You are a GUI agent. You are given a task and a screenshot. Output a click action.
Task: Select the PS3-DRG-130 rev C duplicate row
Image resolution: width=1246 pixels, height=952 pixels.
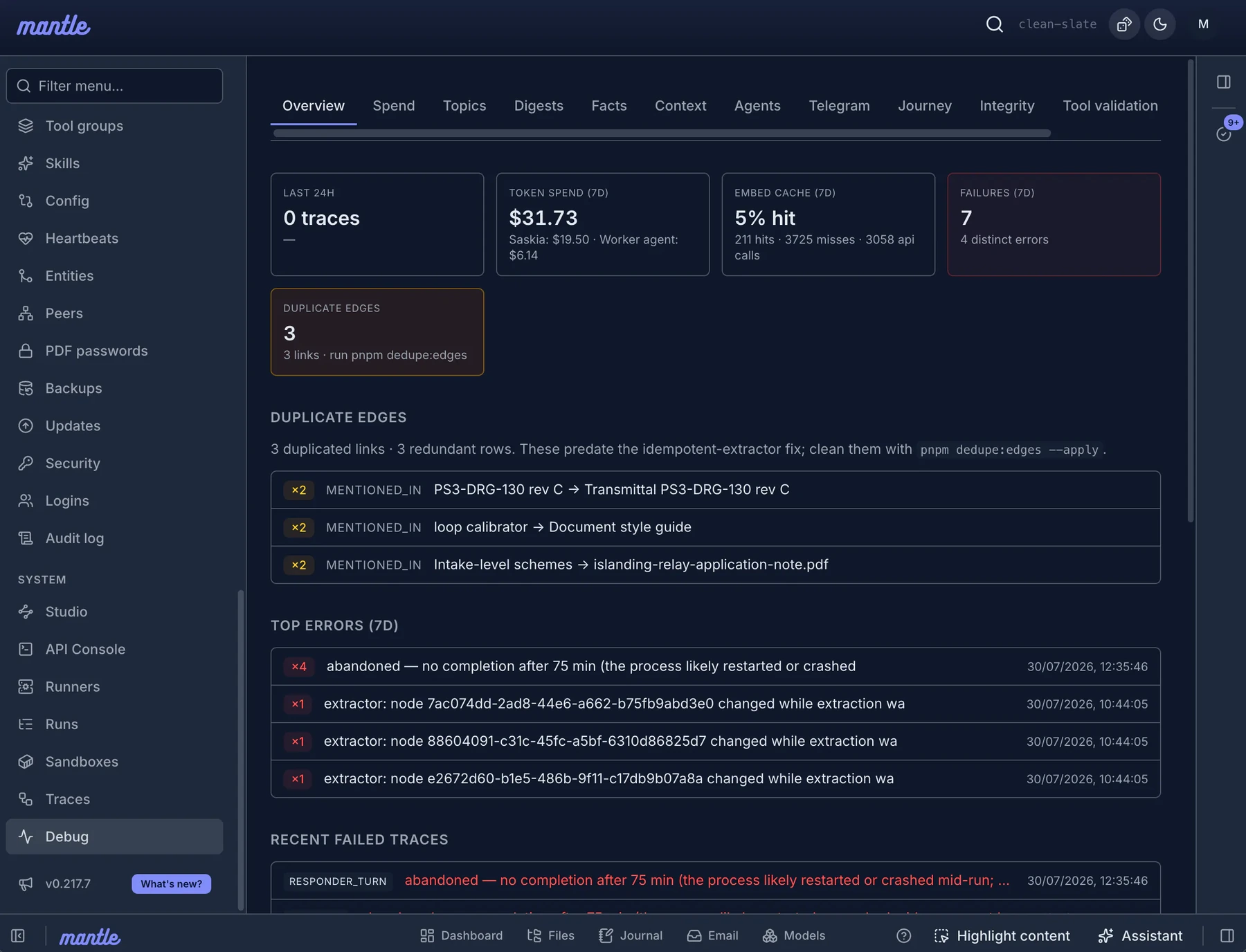pos(715,490)
